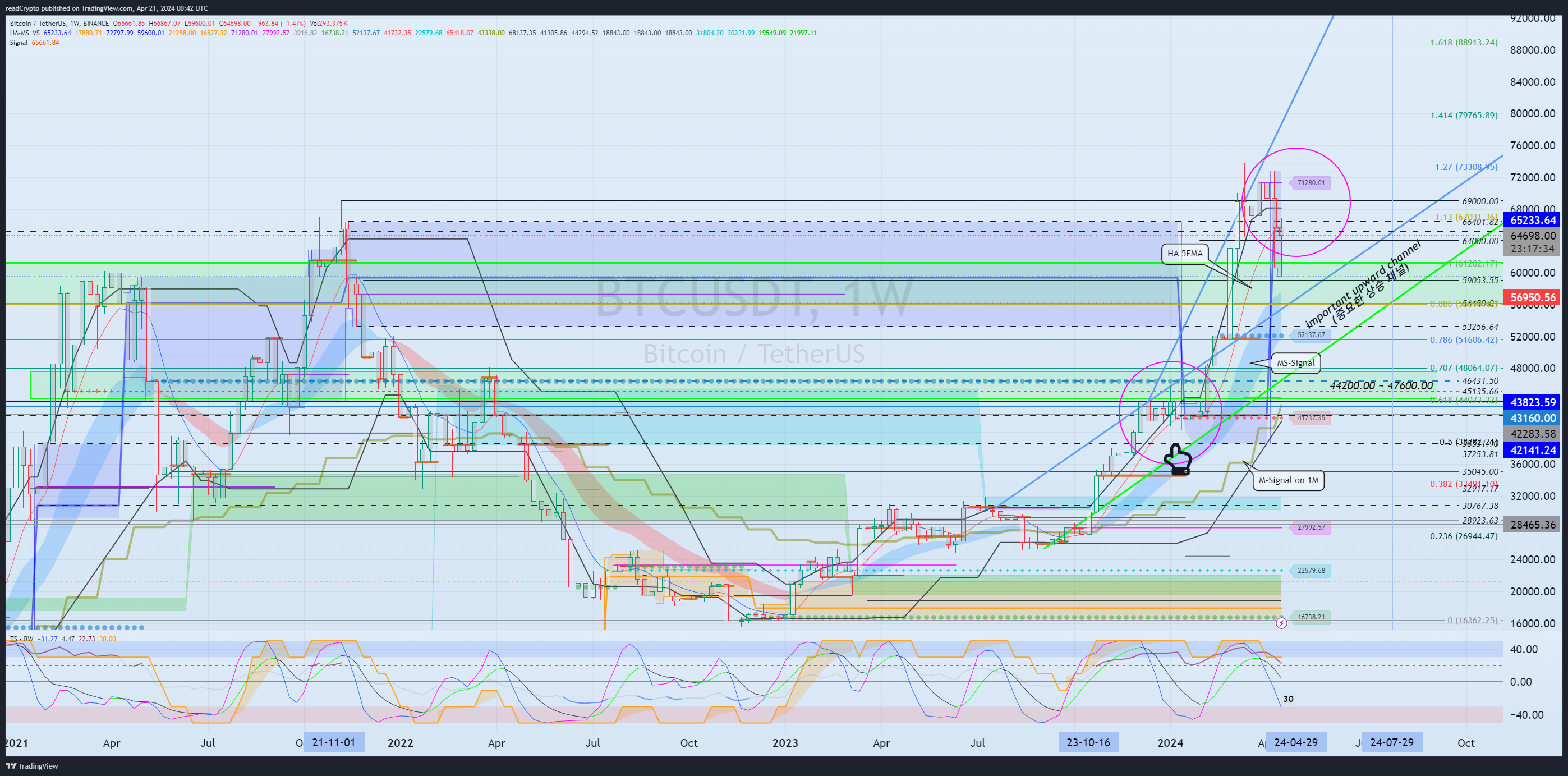Click the 21-11-01 date marker

point(334,742)
